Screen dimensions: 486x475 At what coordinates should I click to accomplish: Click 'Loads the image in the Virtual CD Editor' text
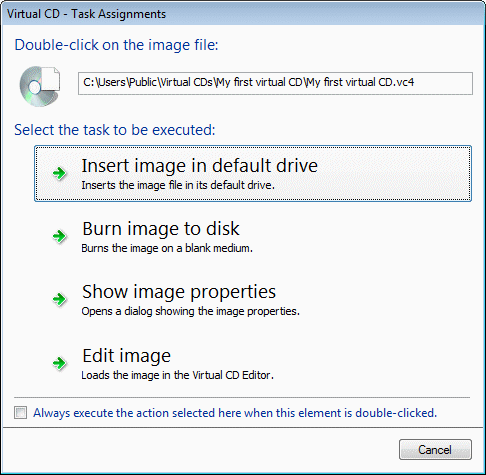click(178, 375)
